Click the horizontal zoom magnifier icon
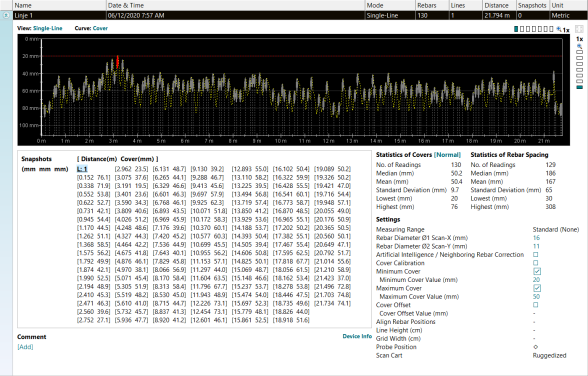 click(559, 29)
